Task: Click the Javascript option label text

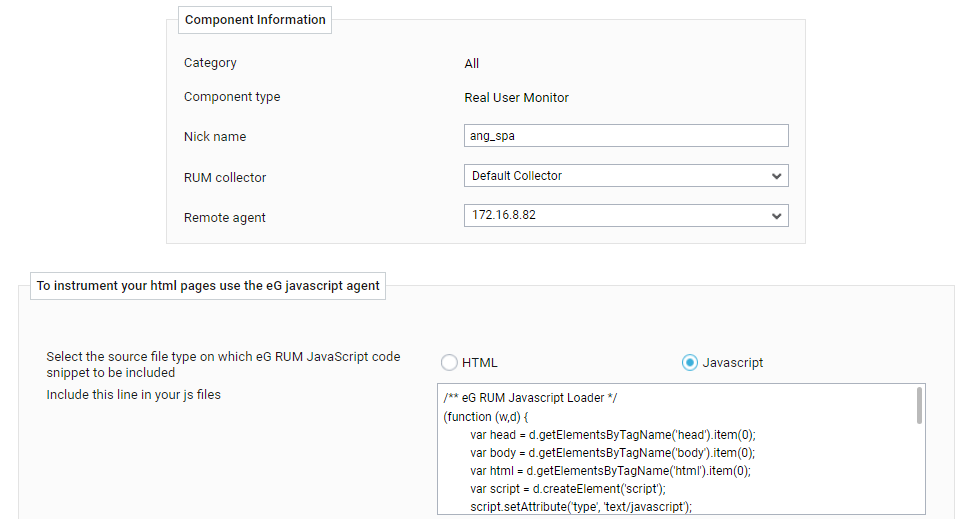Action: (x=733, y=363)
